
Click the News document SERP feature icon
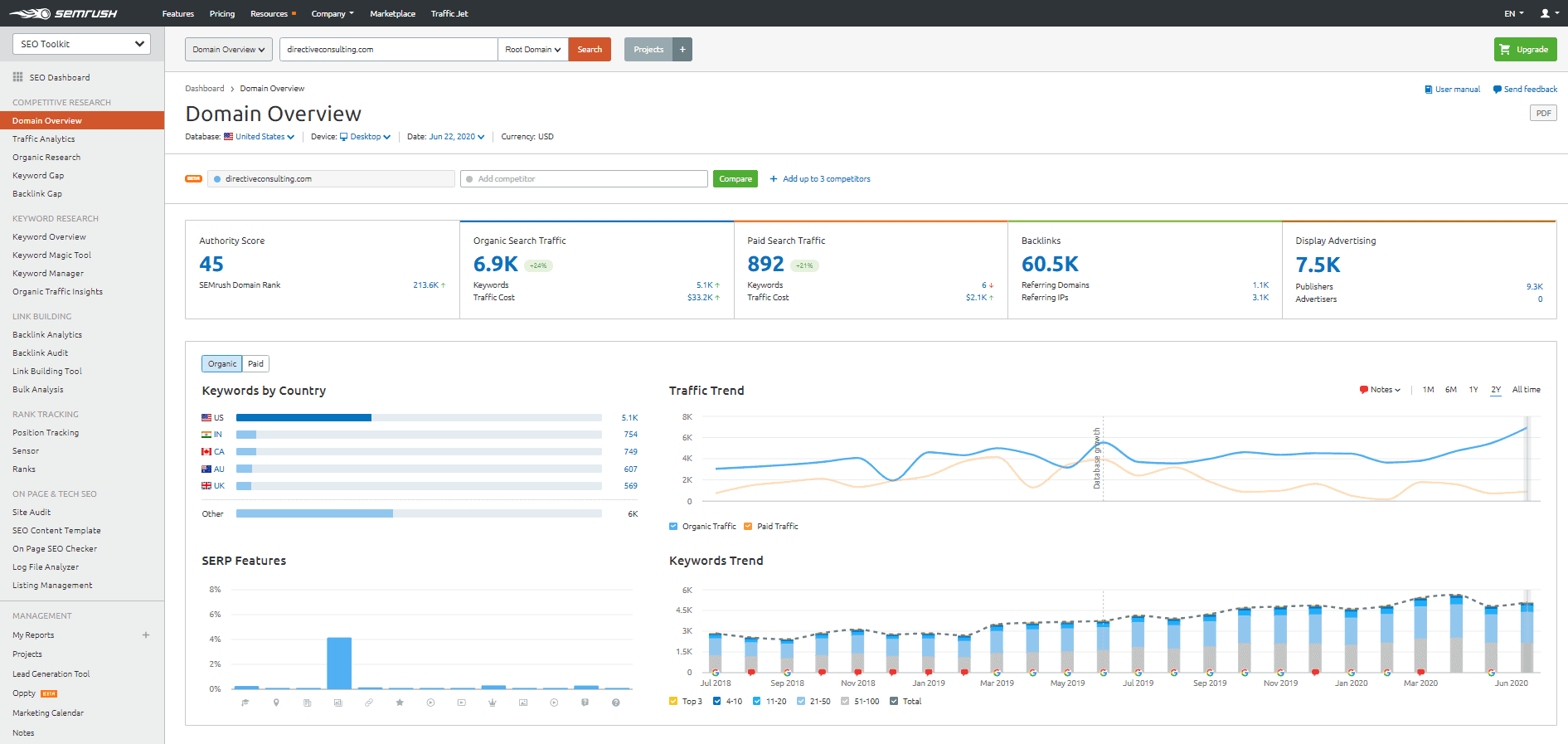307,703
